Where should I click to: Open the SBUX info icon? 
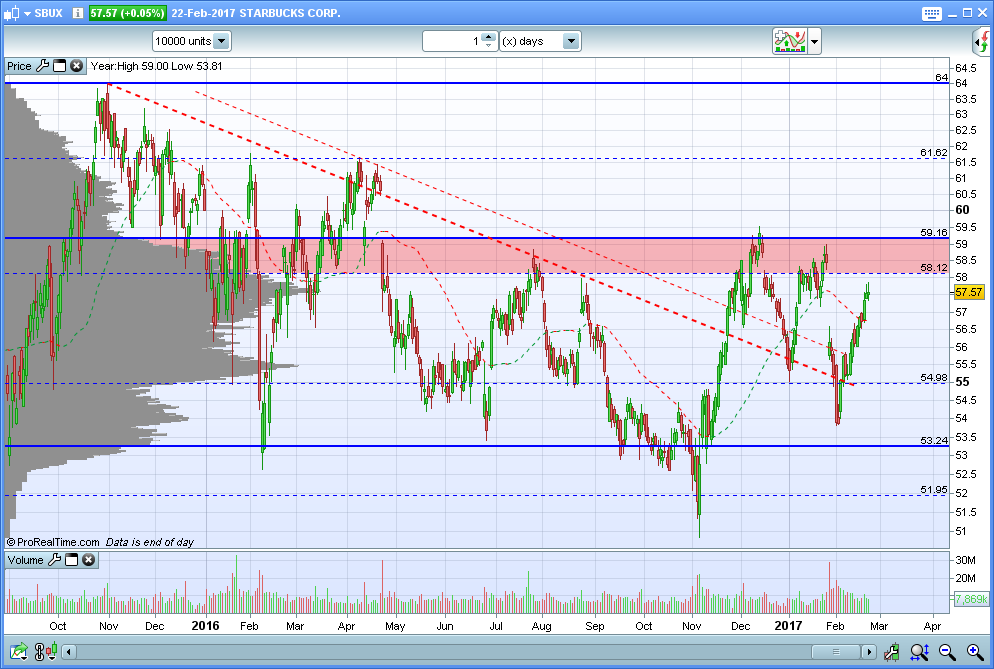pyautogui.click(x=78, y=13)
